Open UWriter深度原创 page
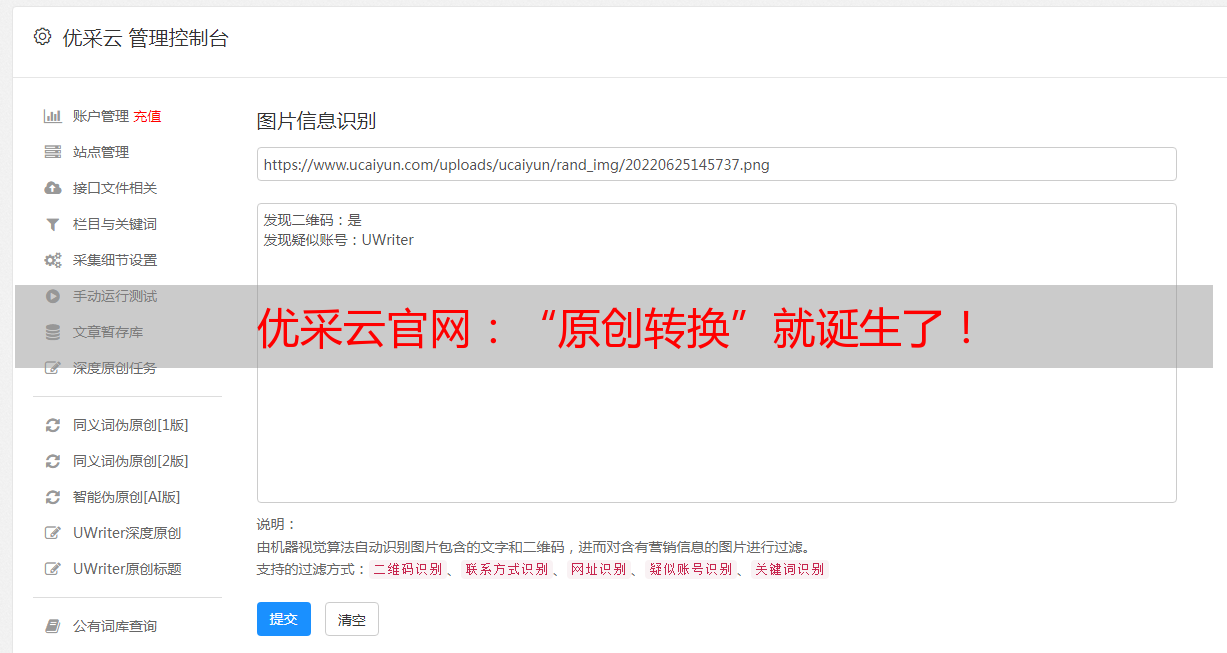1227x653 pixels. 127,533
